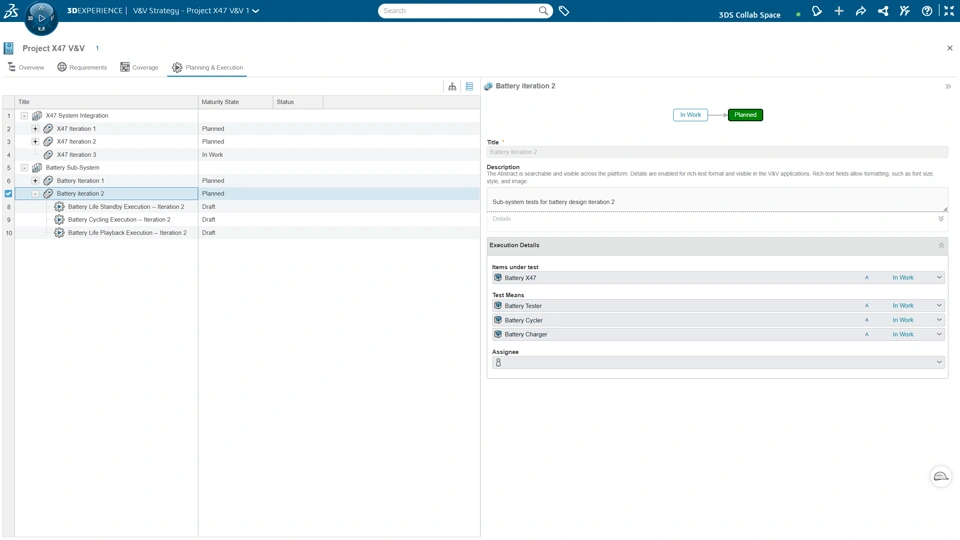Viewport: 960px width, 540px height.
Task: Sort by the Title column header
Action: 106,102
